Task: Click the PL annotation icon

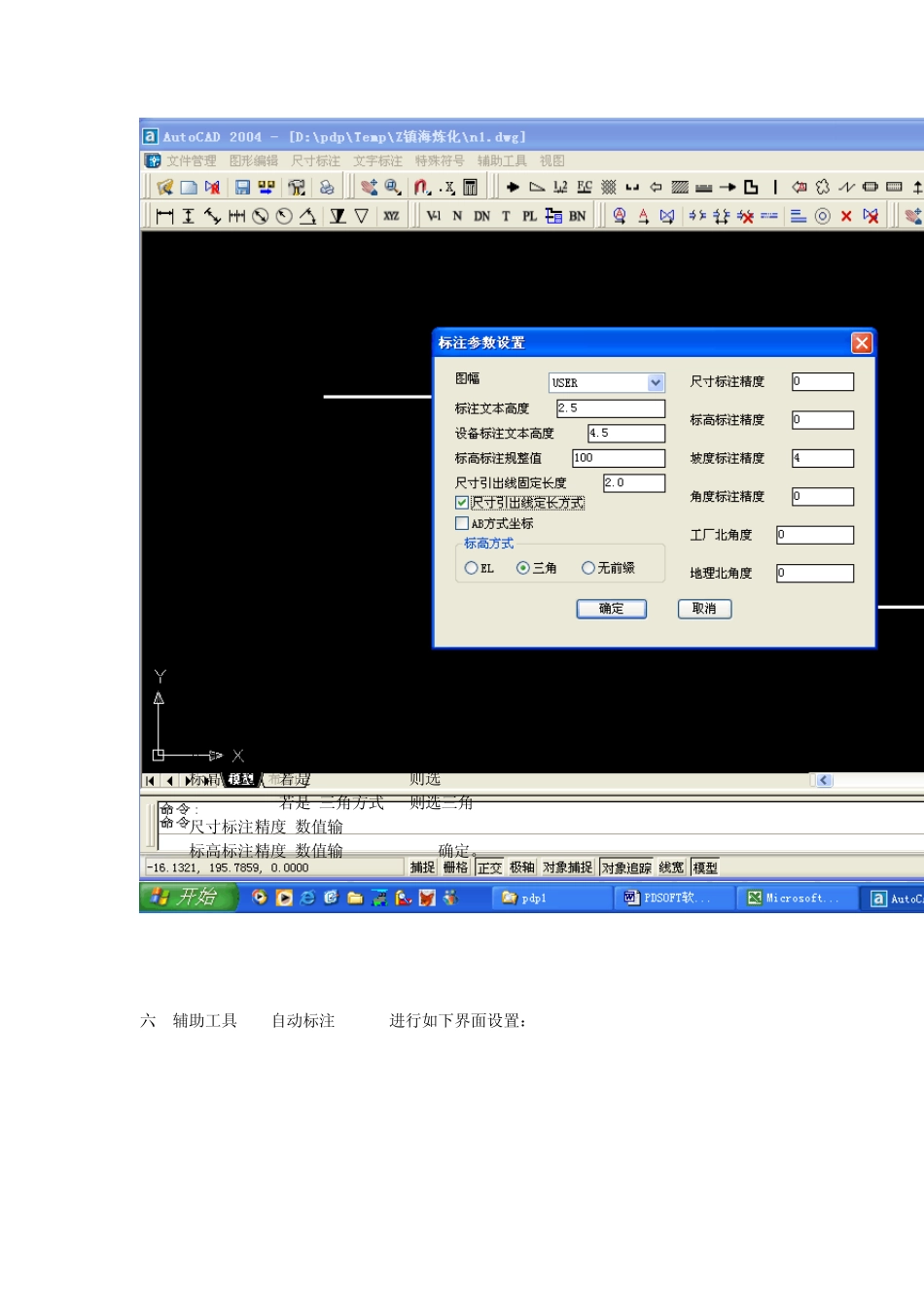Action: 529,216
